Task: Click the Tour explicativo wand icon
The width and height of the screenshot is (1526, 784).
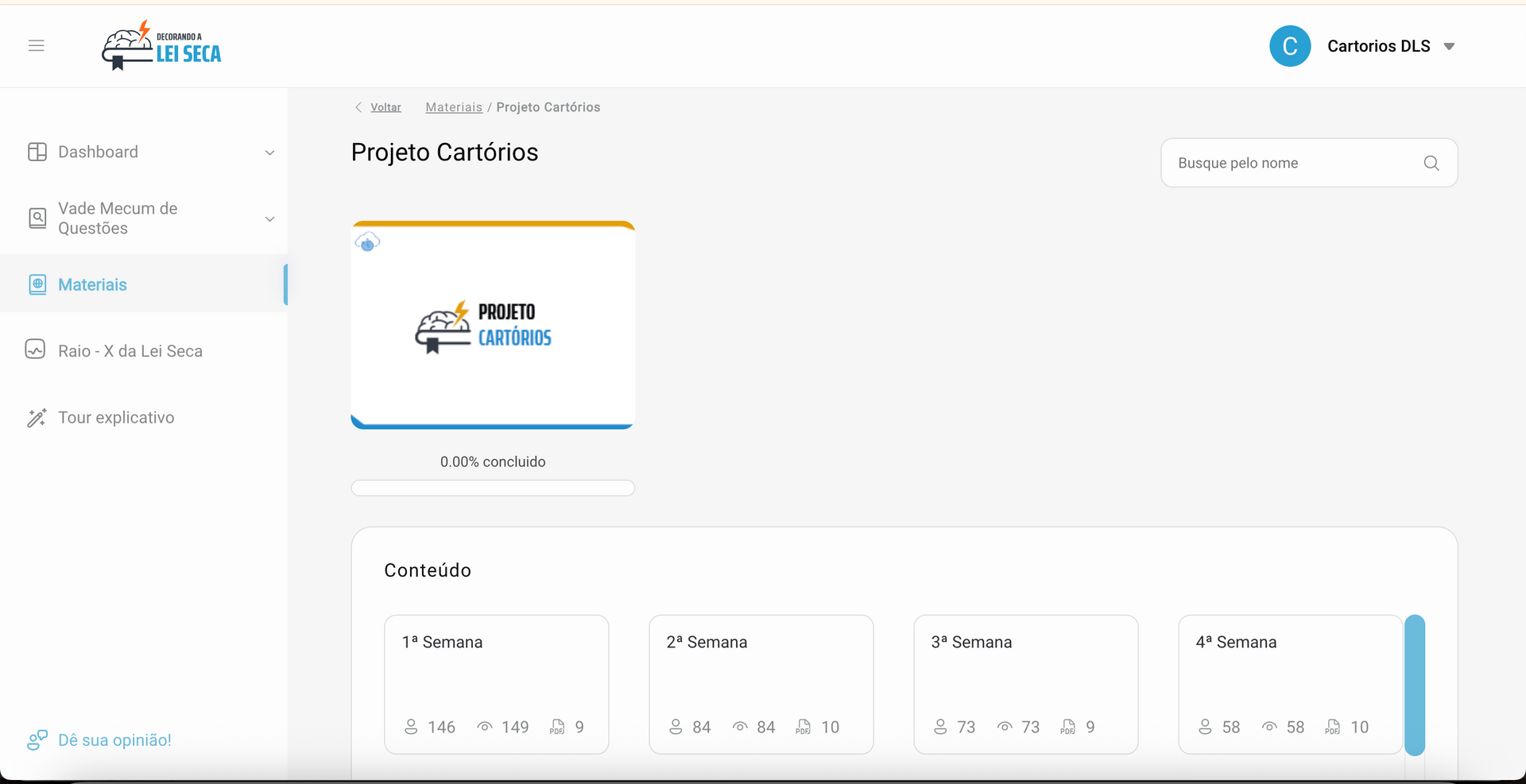Action: 37,417
